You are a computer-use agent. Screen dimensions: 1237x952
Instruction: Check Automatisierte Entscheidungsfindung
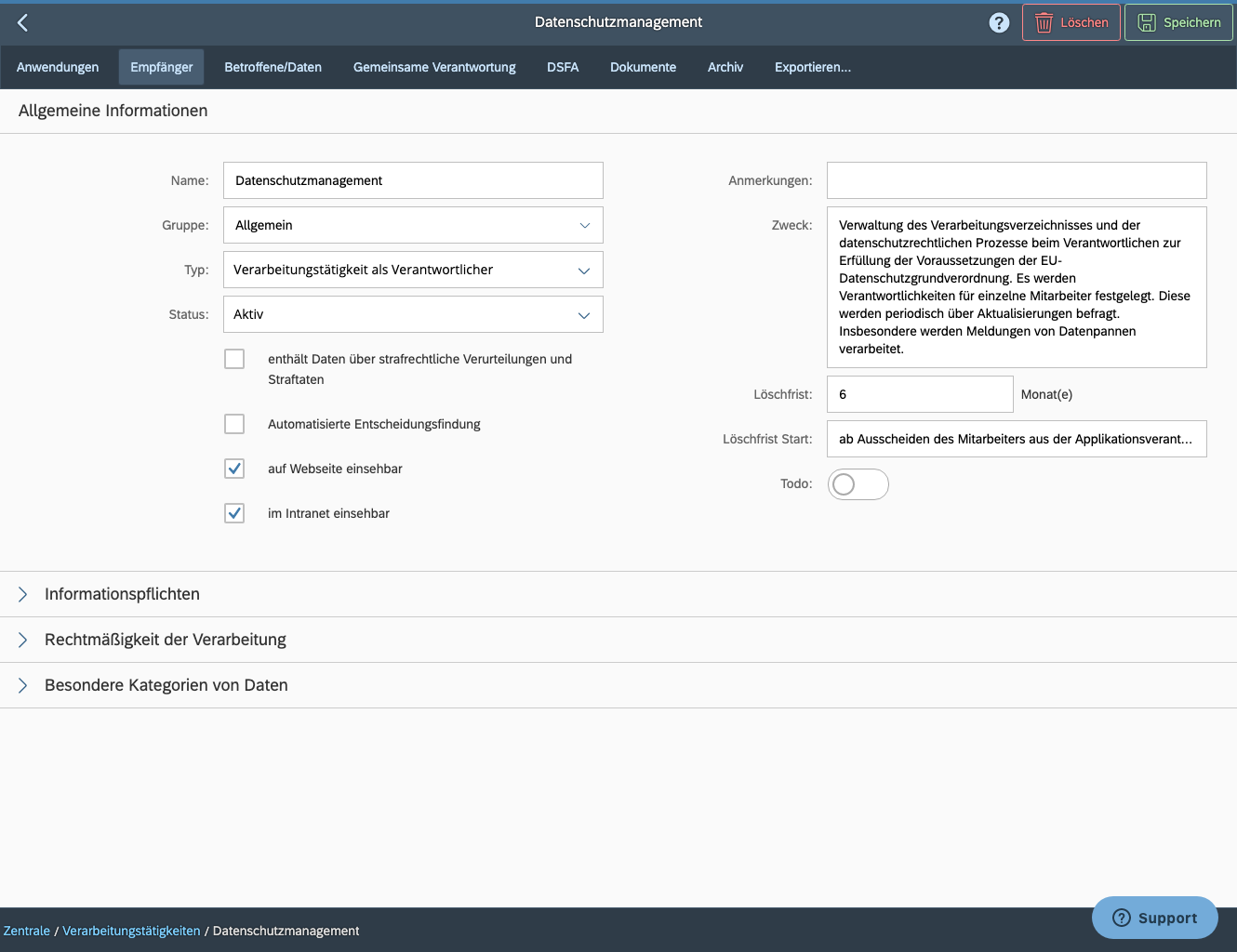234,424
